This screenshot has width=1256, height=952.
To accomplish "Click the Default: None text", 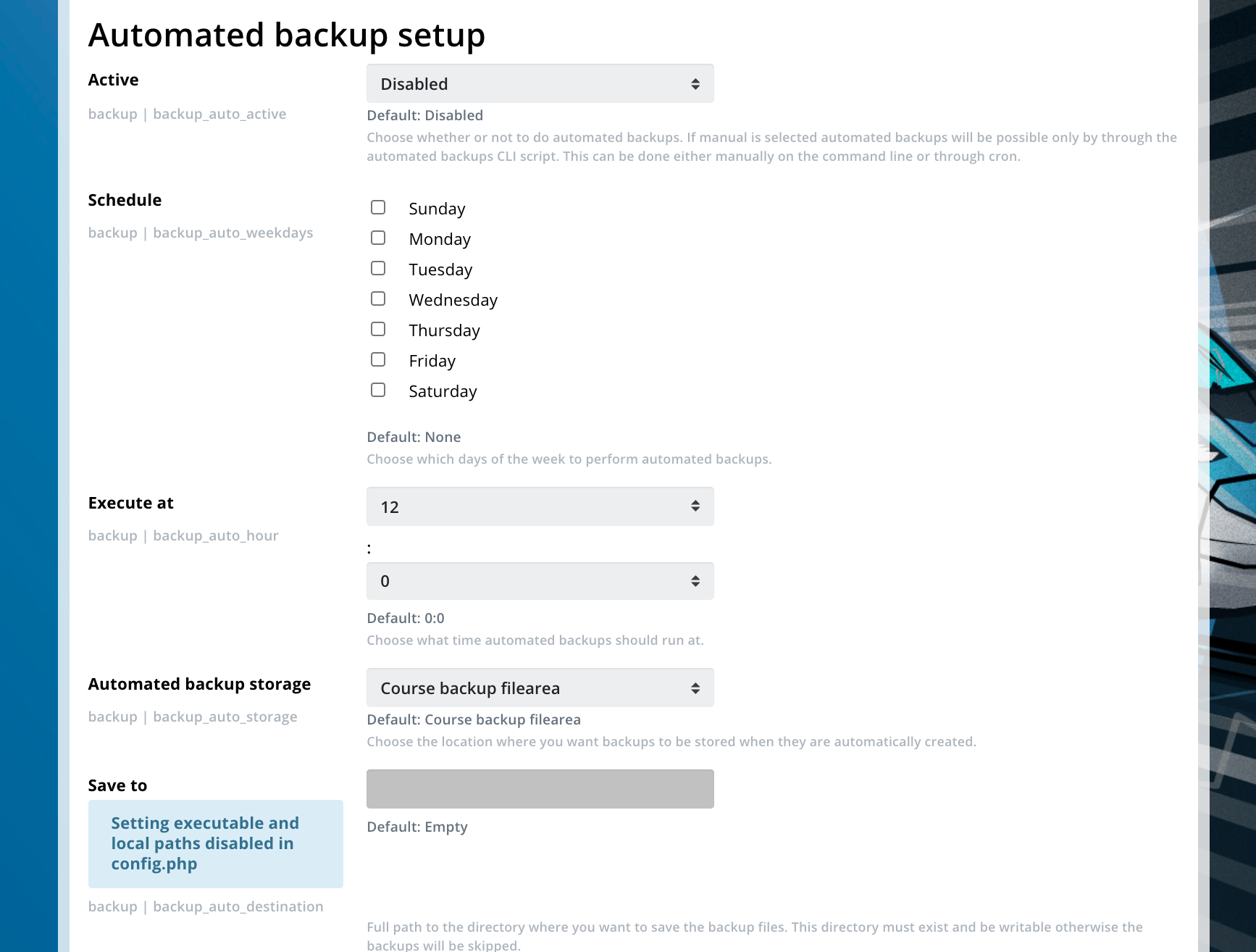I will (414, 437).
